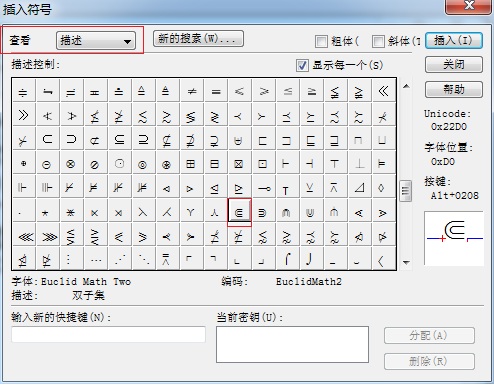Click the circled times (⊗) symbol
This screenshot has height=385, width=494.
click(x=71, y=164)
